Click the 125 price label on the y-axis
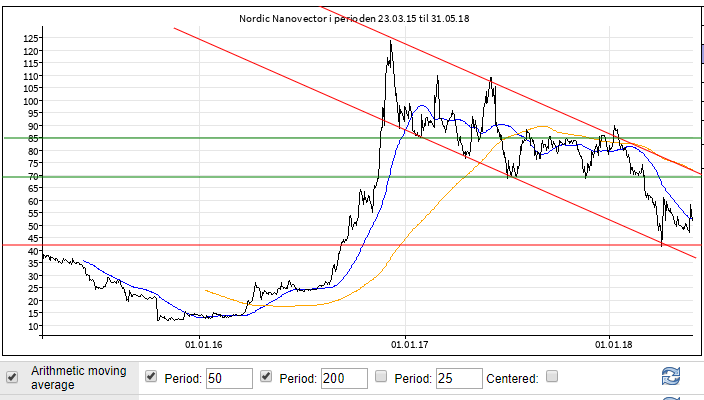This screenshot has height=400, width=704. point(31,39)
